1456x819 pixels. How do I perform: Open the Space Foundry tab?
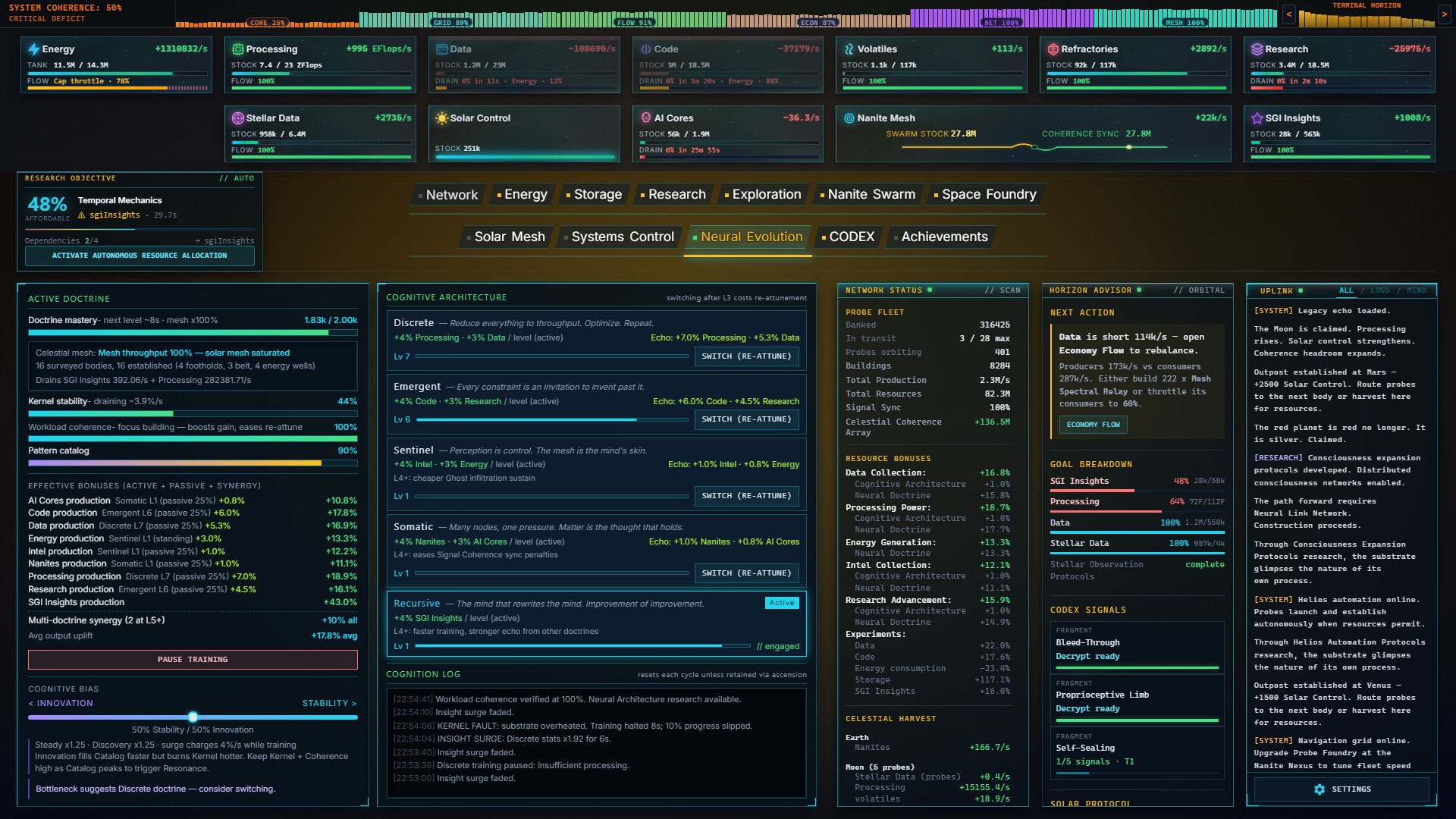coord(984,195)
